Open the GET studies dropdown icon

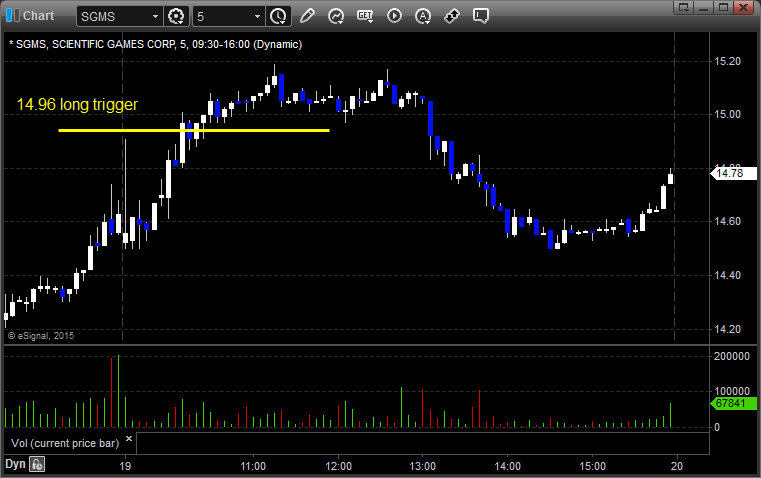(365, 16)
